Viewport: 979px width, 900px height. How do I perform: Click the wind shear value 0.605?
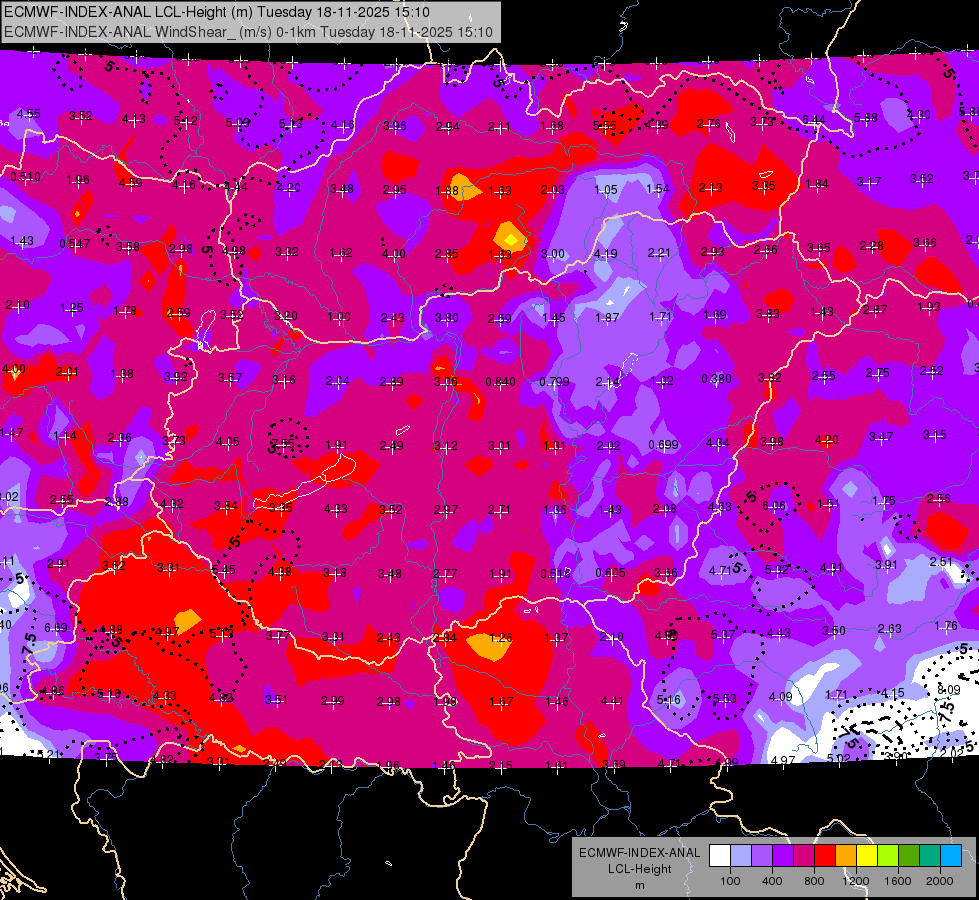pyautogui.click(x=611, y=573)
